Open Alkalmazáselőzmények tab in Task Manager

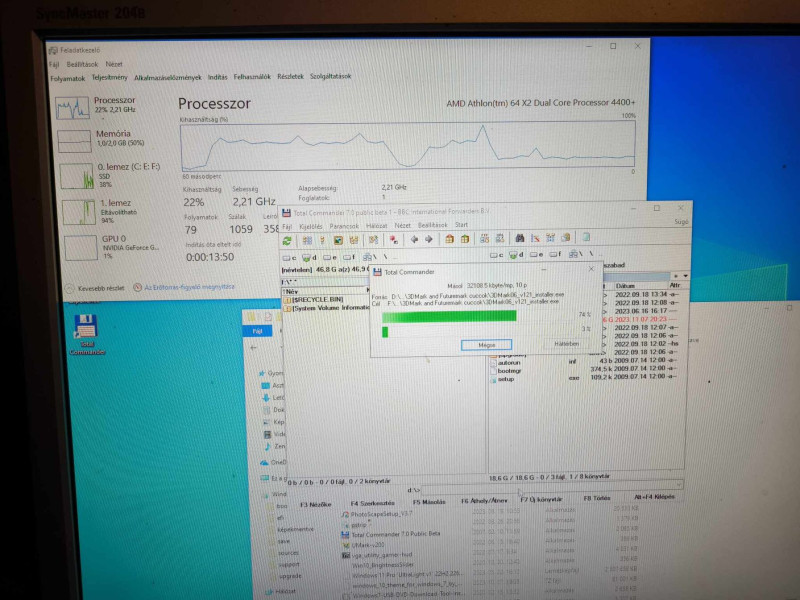168,78
